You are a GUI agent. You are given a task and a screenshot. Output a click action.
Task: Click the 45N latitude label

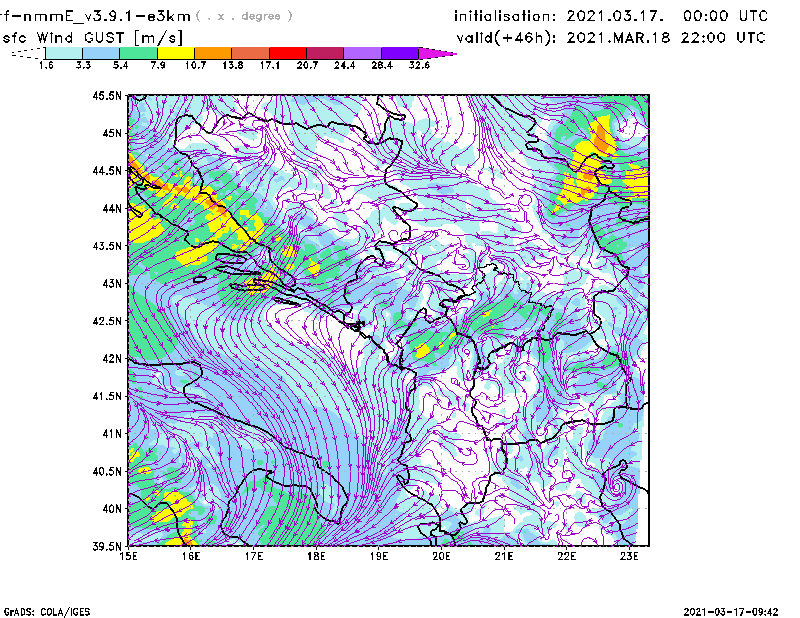click(112, 133)
